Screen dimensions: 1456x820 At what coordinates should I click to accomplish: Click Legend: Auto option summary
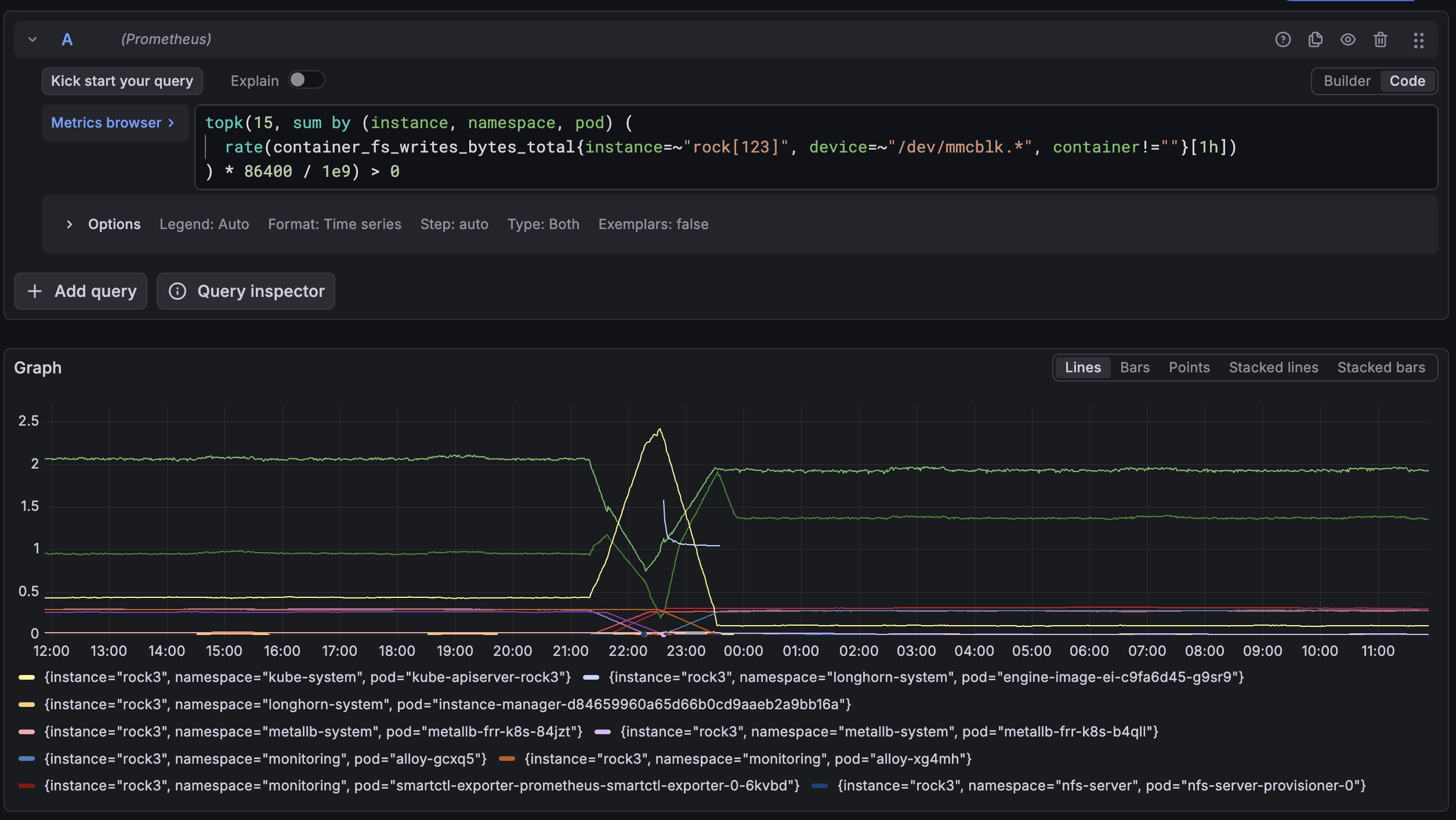(204, 224)
